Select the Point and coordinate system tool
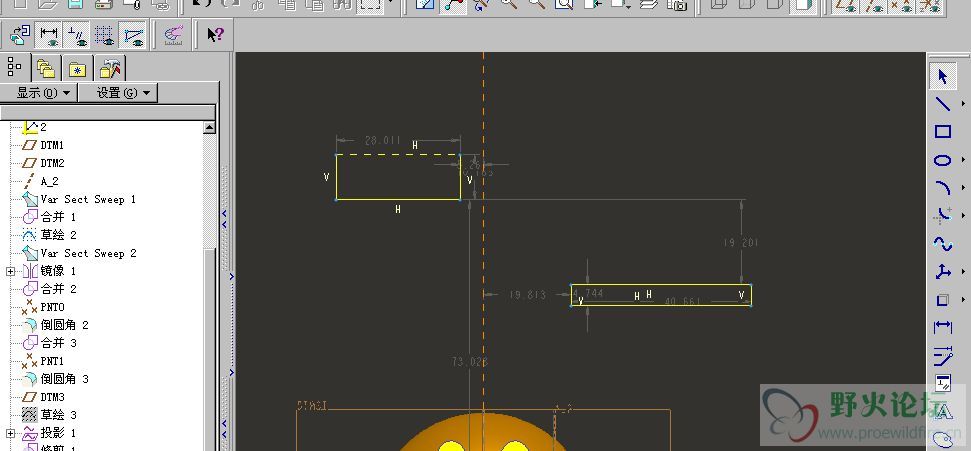 [x=943, y=272]
